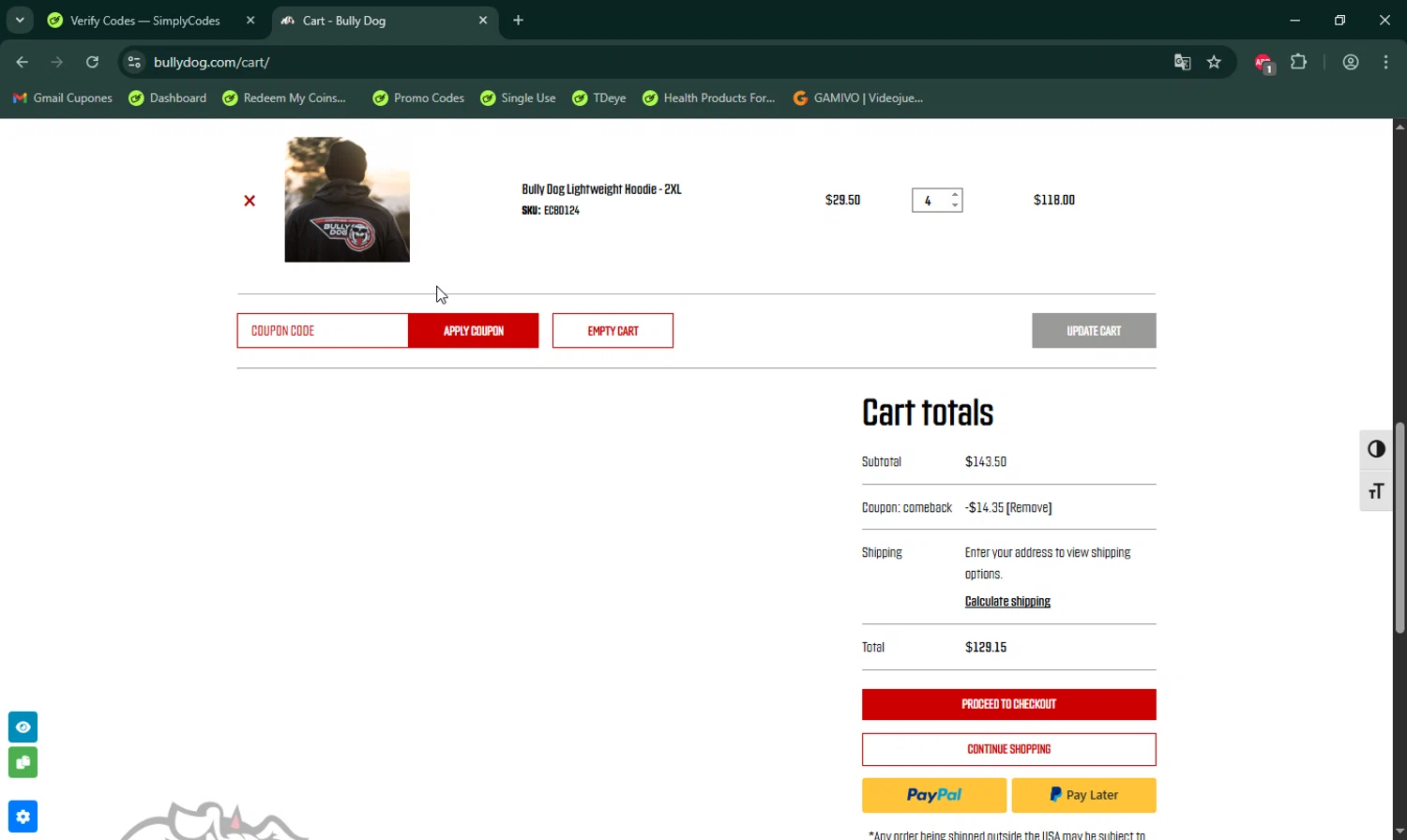1407x840 pixels.
Task: Pay with the PayPal button
Action: click(x=934, y=795)
